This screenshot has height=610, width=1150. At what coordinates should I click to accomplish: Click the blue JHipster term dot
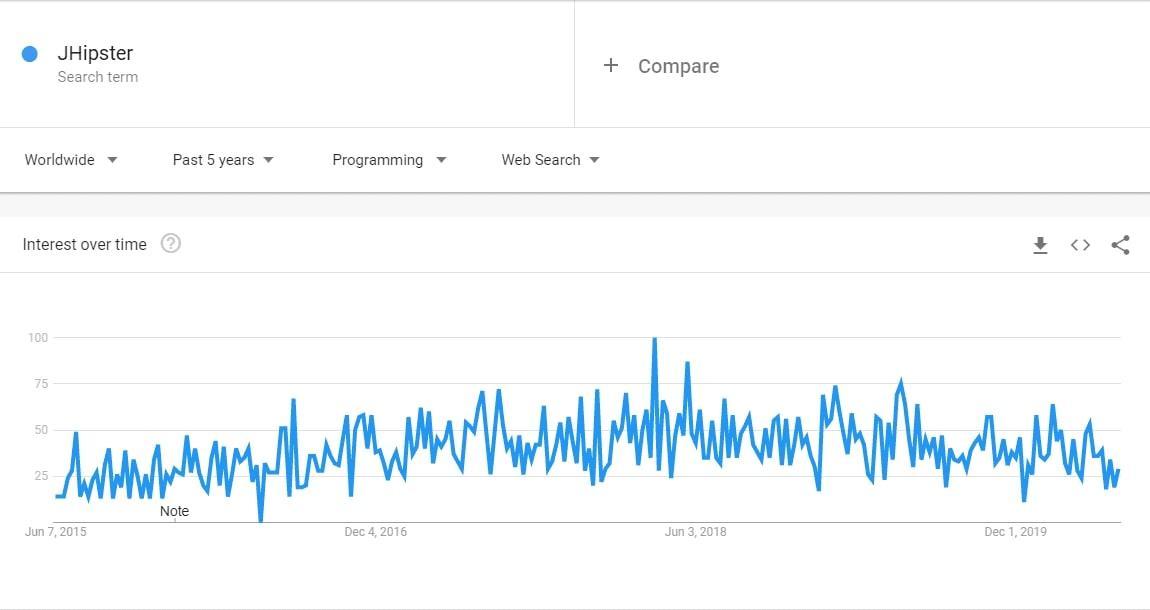point(30,54)
